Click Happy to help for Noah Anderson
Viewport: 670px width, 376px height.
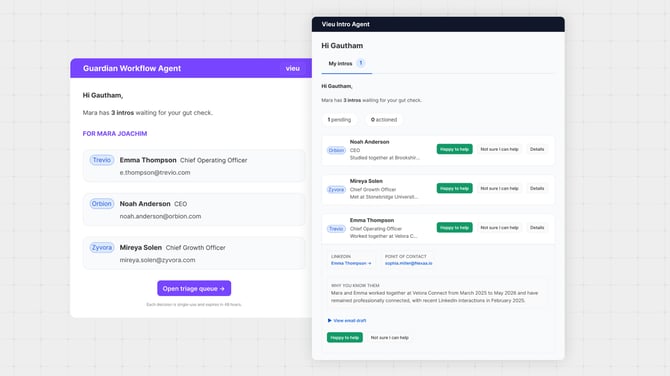454,149
